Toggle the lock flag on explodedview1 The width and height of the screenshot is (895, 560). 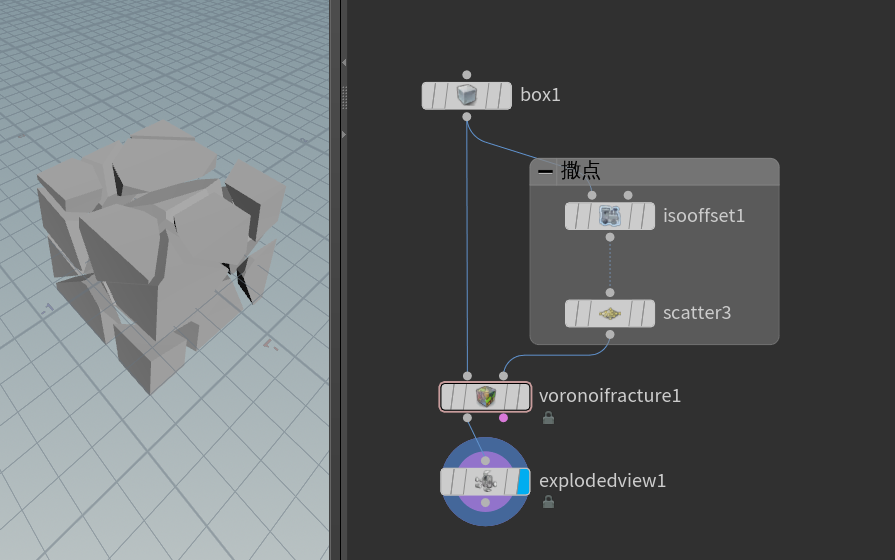pyautogui.click(x=459, y=482)
